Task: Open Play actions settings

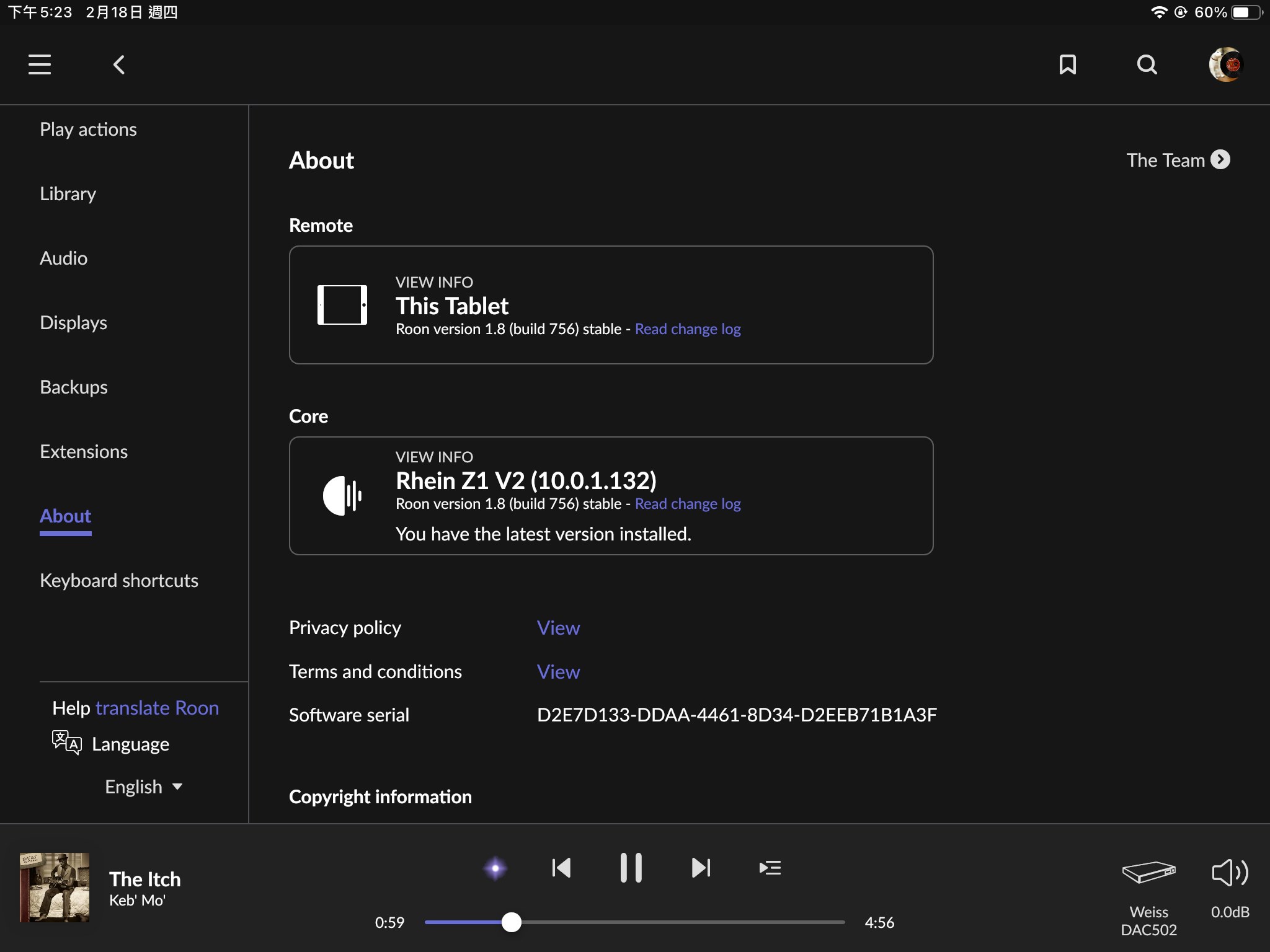Action: [x=88, y=129]
